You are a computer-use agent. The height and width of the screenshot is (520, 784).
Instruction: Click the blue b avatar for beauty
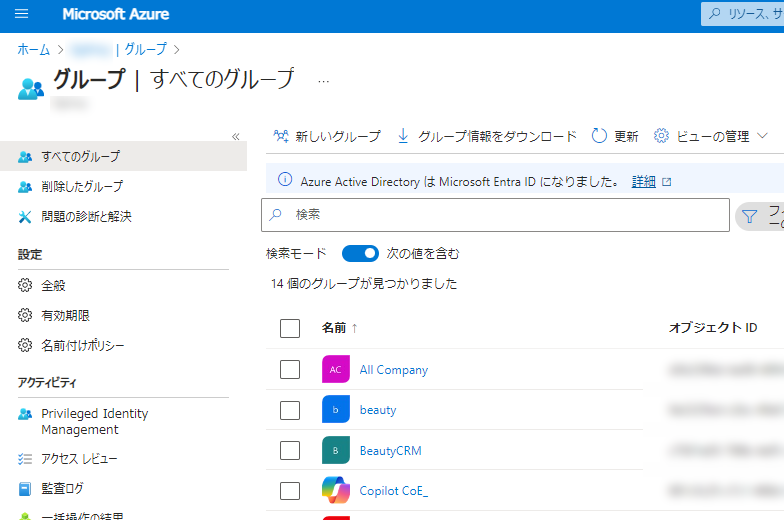coord(336,410)
